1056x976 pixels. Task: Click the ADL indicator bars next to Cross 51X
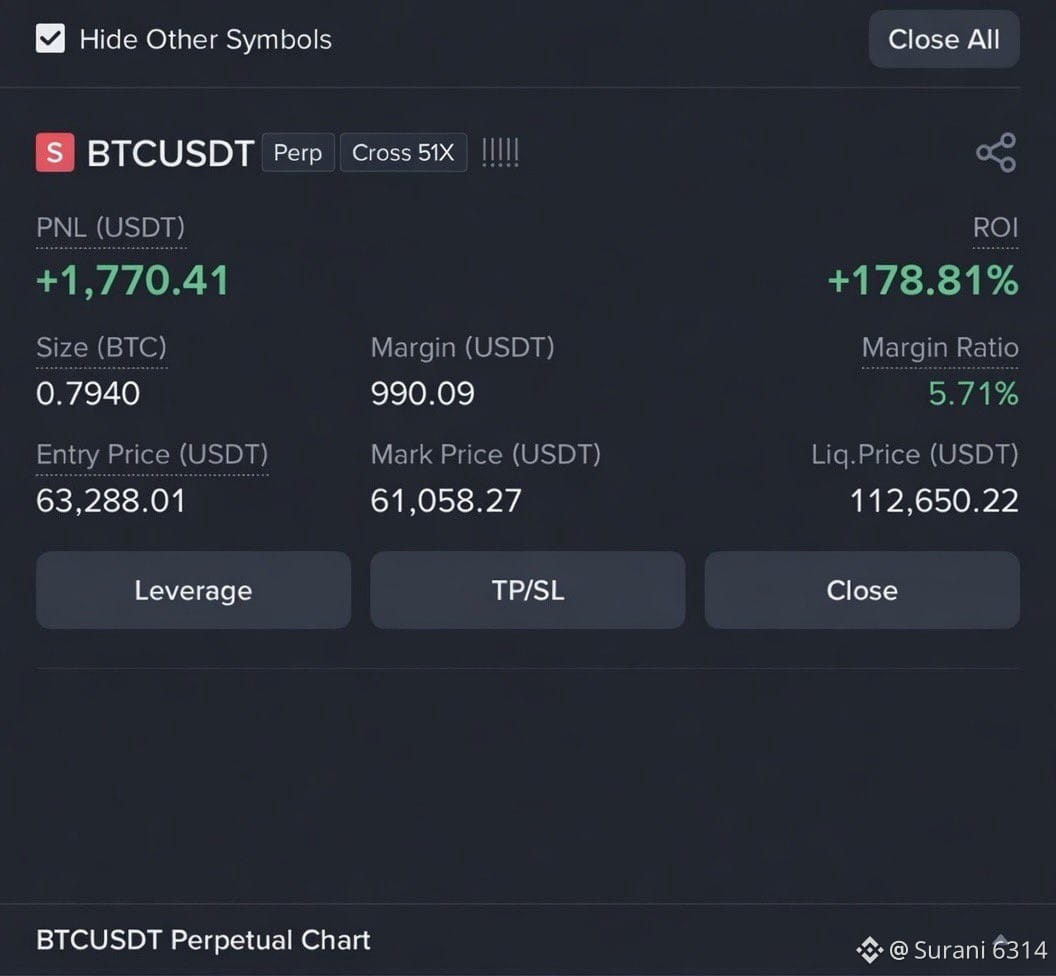click(500, 153)
